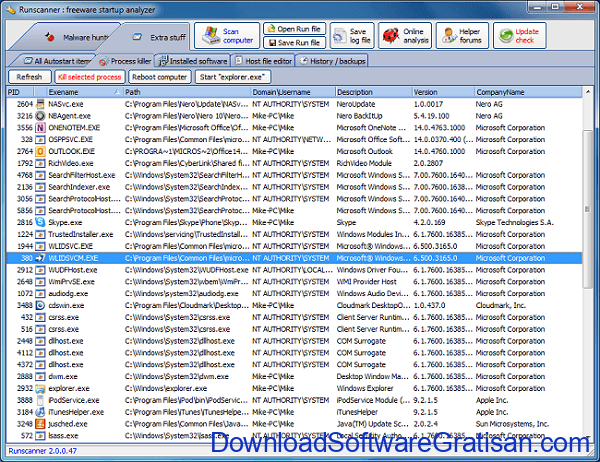Click Kill selected process button
The image size is (600, 462).
pyautogui.click(x=90, y=77)
